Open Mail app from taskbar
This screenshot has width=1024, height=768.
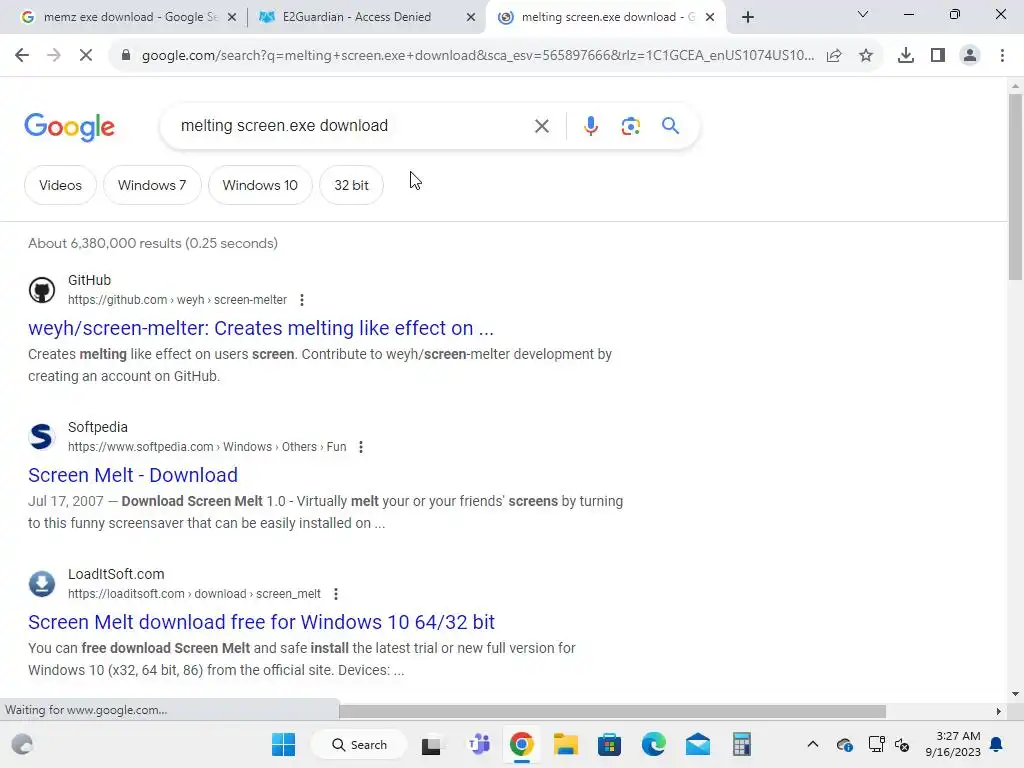[697, 744]
